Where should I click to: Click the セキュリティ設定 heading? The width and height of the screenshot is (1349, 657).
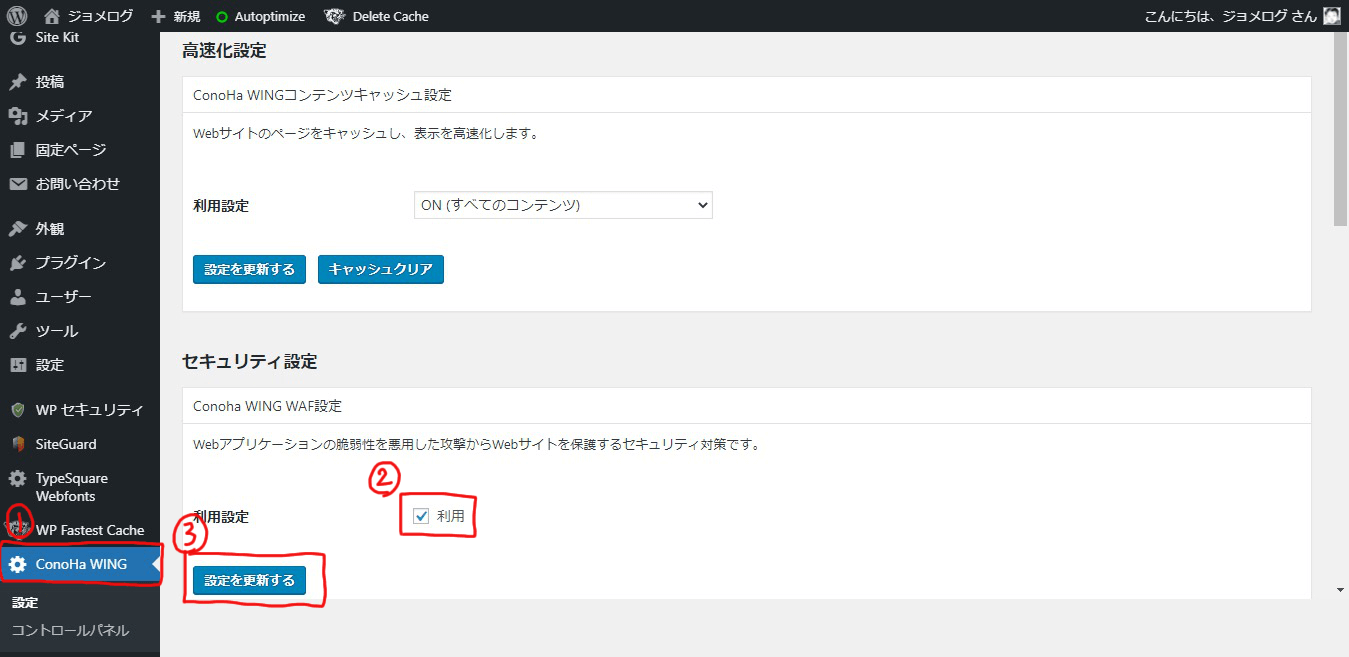point(250,361)
